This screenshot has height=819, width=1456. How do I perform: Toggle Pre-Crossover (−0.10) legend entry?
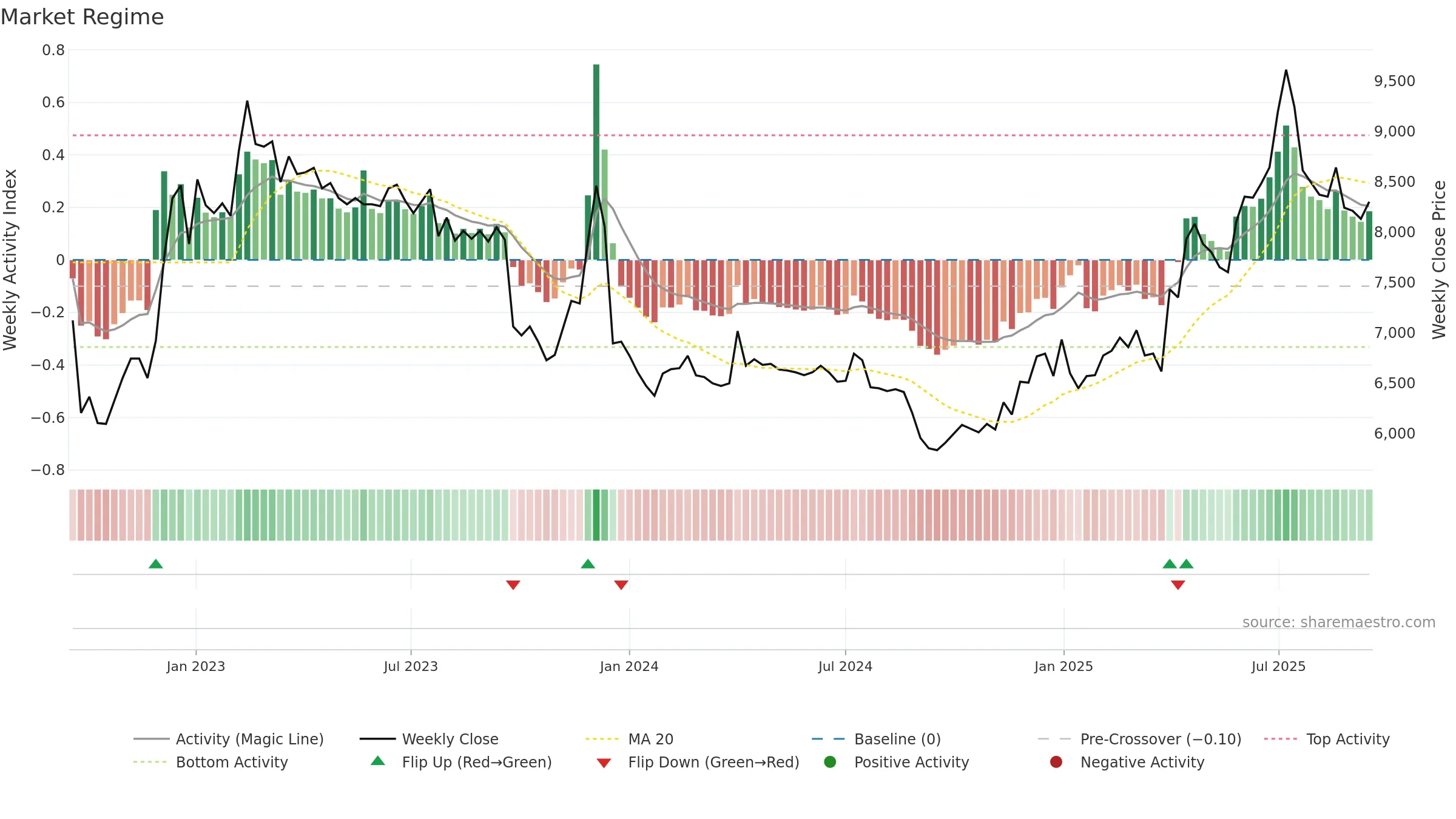pyautogui.click(x=1139, y=739)
